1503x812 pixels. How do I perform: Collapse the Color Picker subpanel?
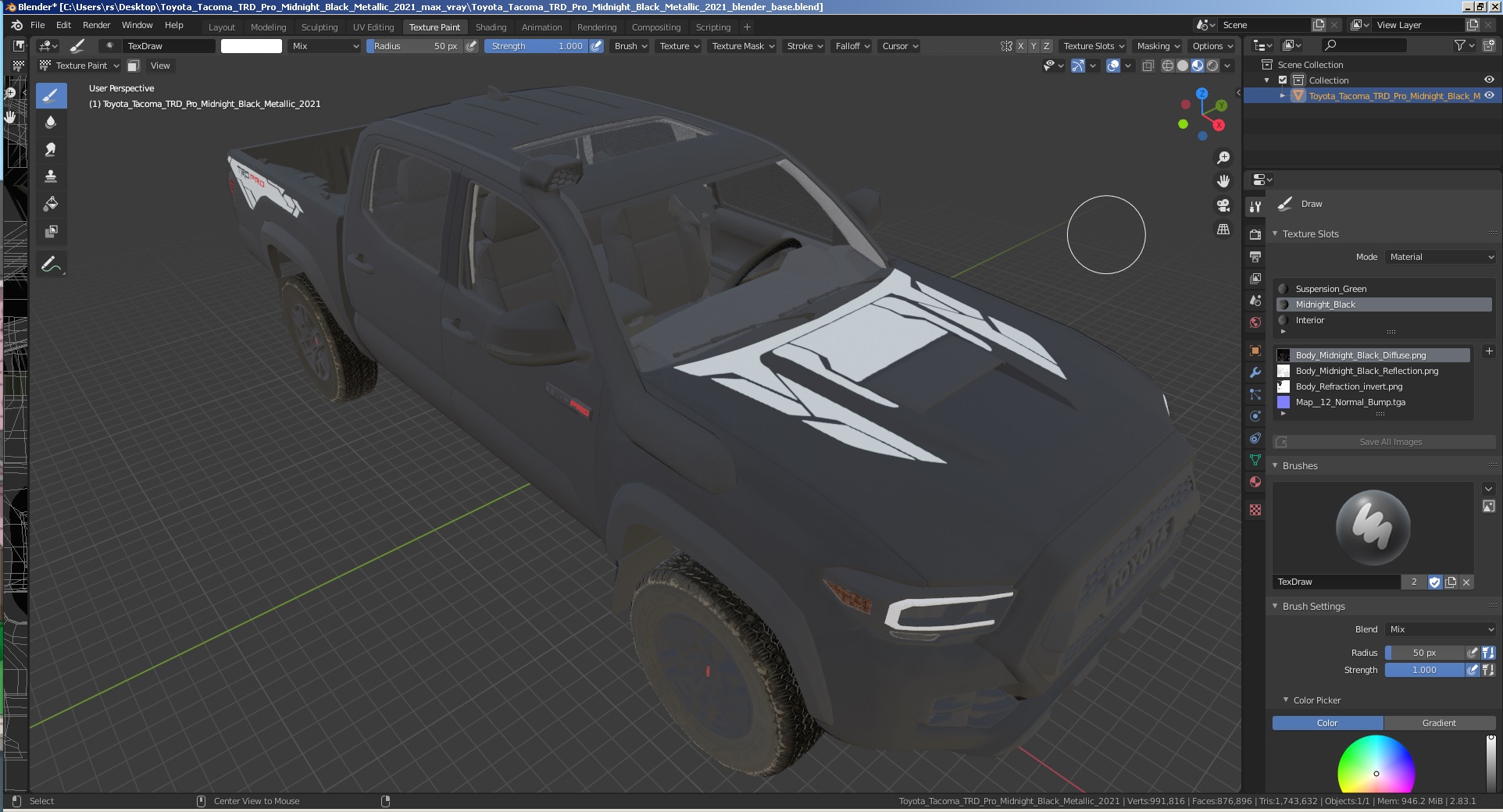coord(1286,700)
